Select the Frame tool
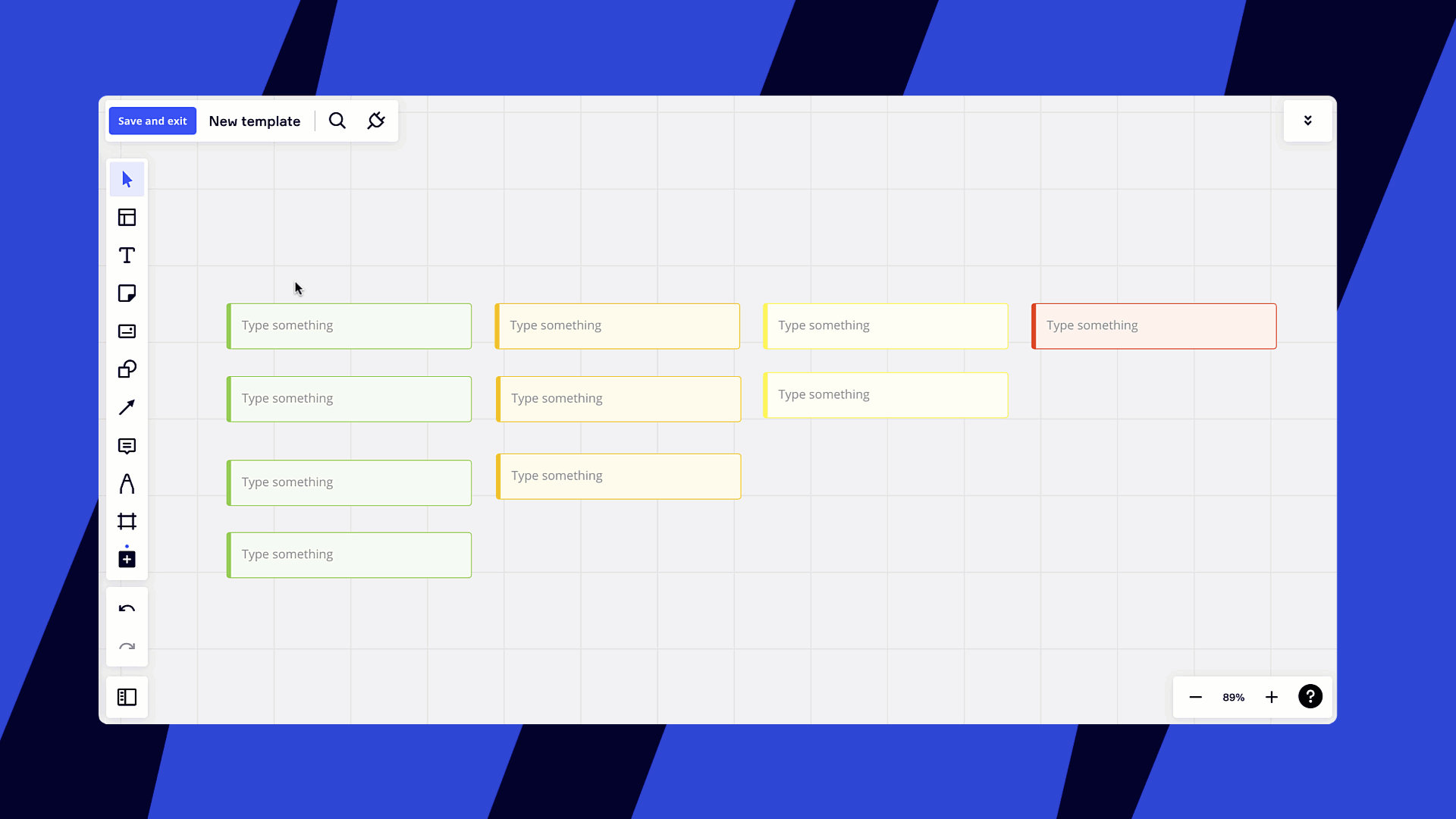Screen dimensions: 1456x819 (127, 521)
